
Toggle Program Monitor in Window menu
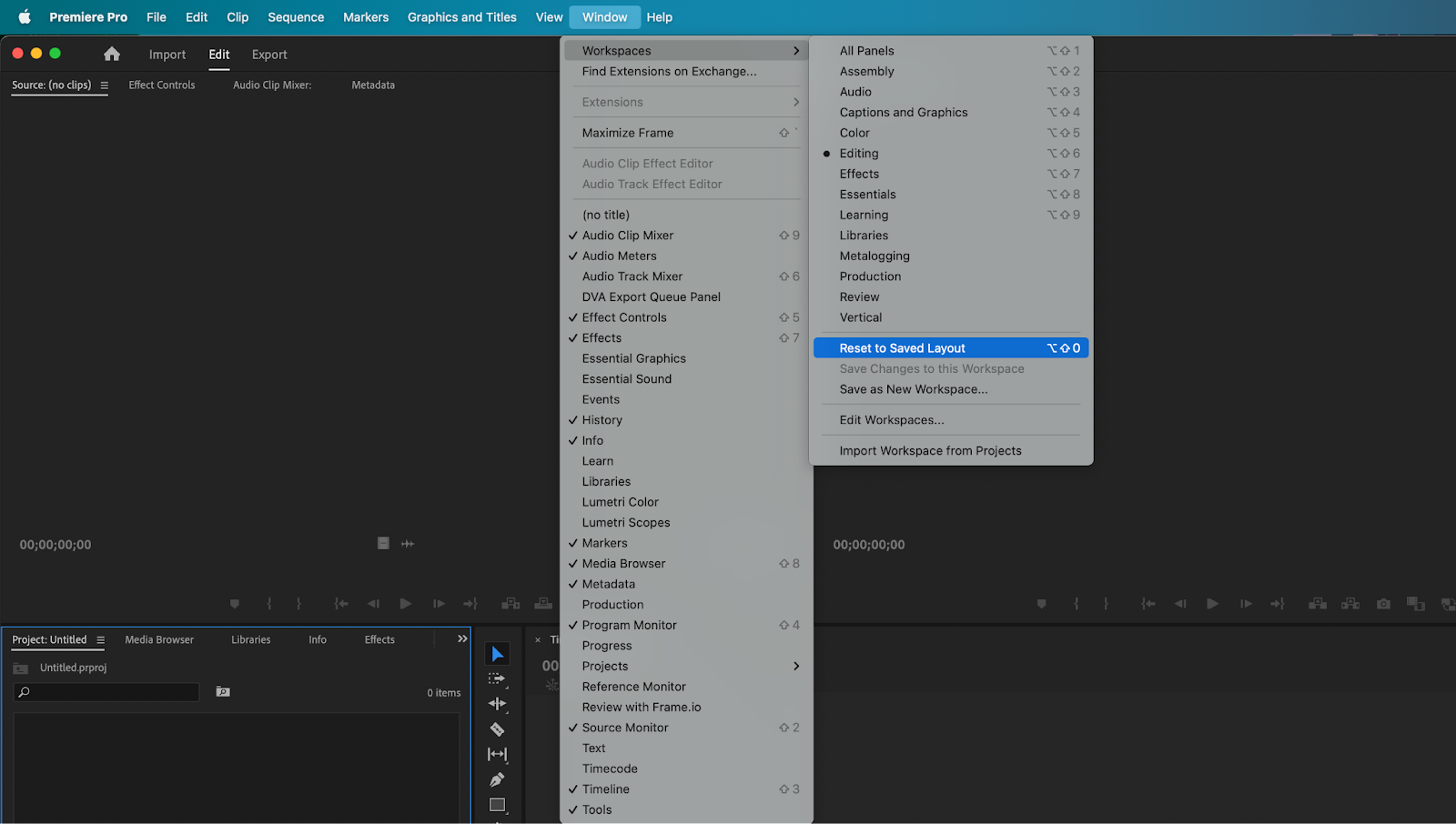coord(687,625)
